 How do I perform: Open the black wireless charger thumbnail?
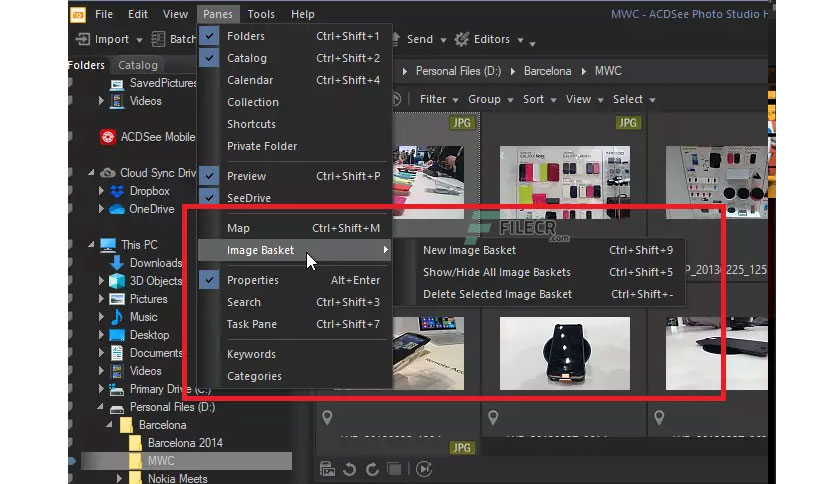(x=565, y=353)
